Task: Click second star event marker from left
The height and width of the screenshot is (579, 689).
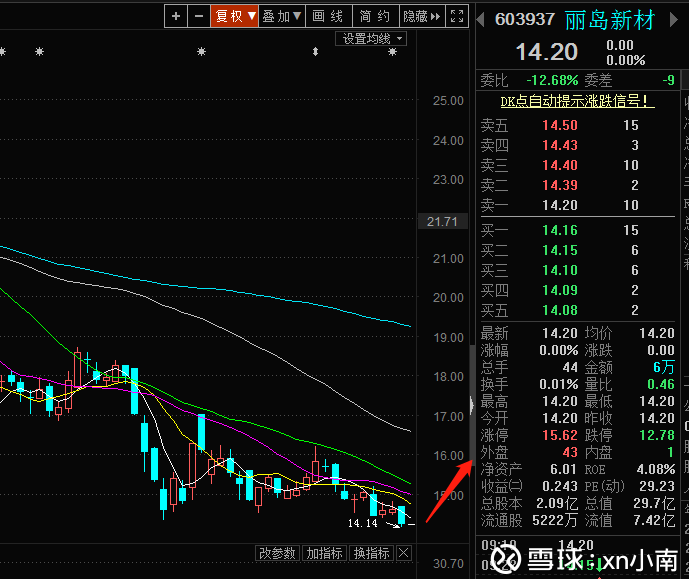Action: (x=40, y=52)
